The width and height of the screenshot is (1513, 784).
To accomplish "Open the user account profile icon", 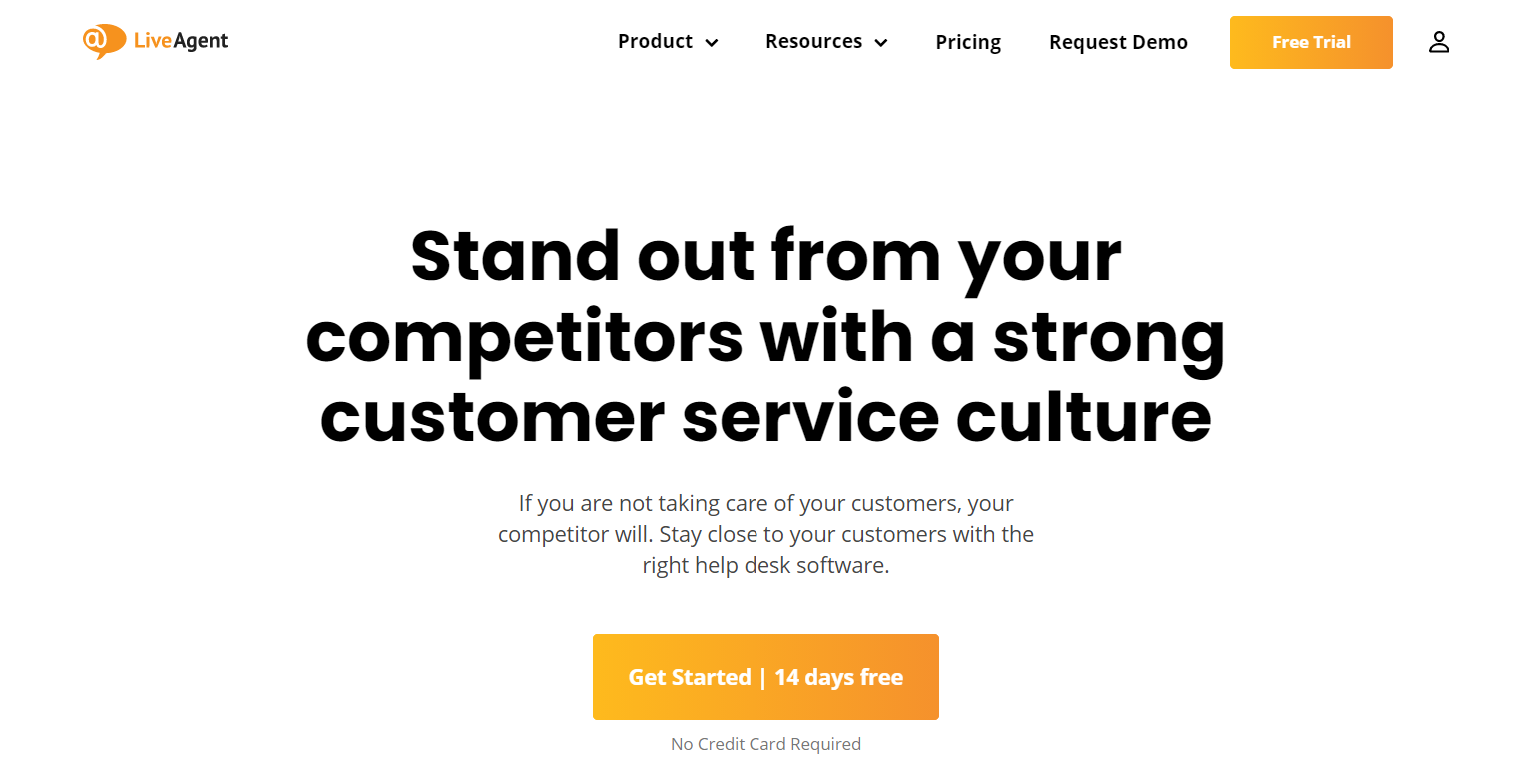I will (1439, 42).
